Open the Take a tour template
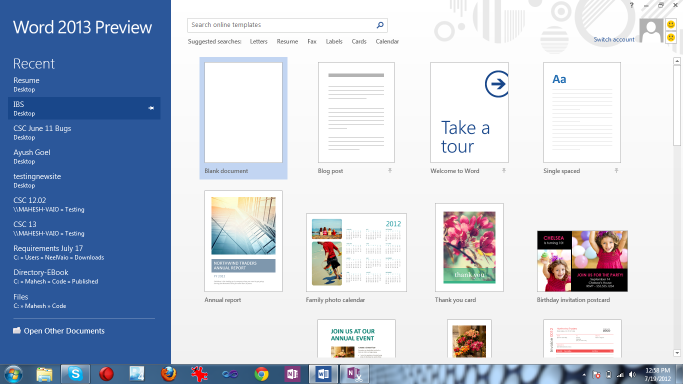683x384 pixels. click(469, 112)
